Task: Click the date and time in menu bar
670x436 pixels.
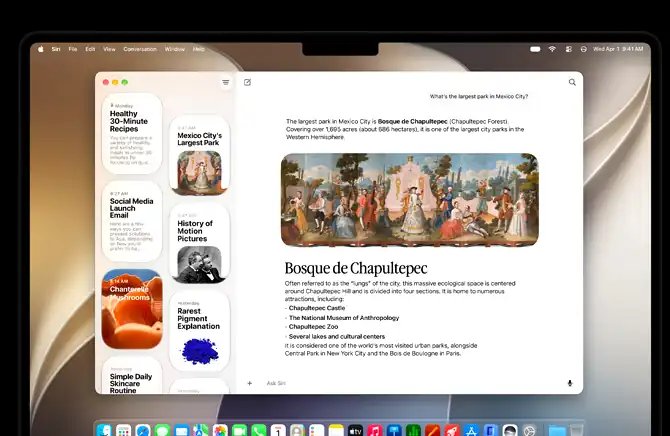Action: point(618,49)
